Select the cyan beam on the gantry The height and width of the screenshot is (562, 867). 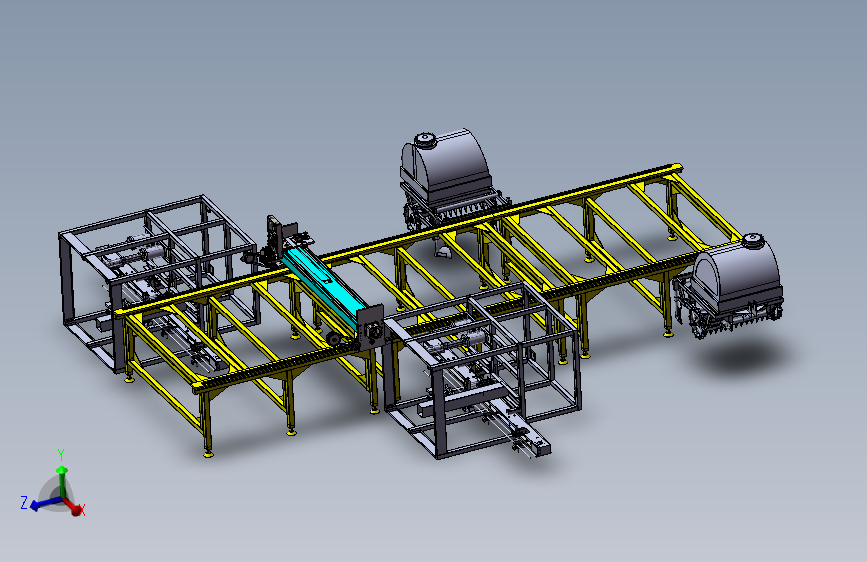[323, 286]
